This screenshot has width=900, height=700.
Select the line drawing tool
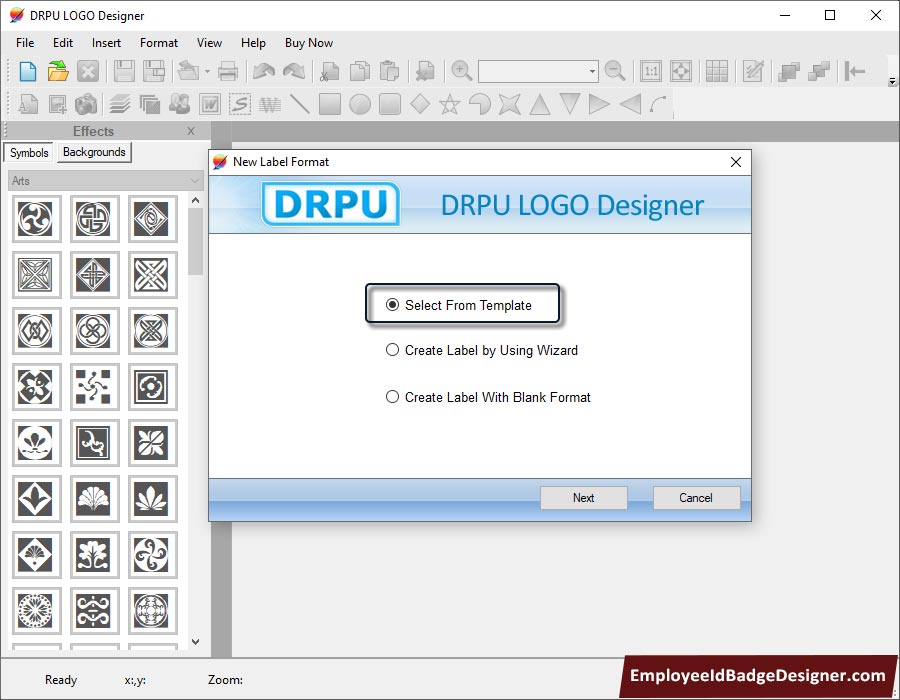[x=300, y=104]
